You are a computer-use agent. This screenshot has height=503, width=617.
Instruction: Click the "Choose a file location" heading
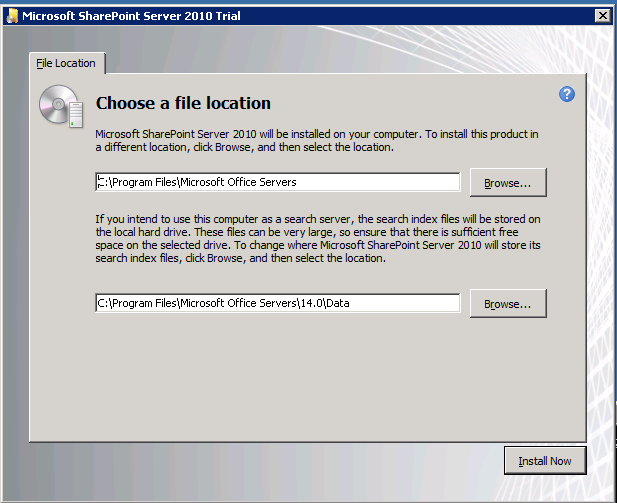pyautogui.click(x=183, y=103)
